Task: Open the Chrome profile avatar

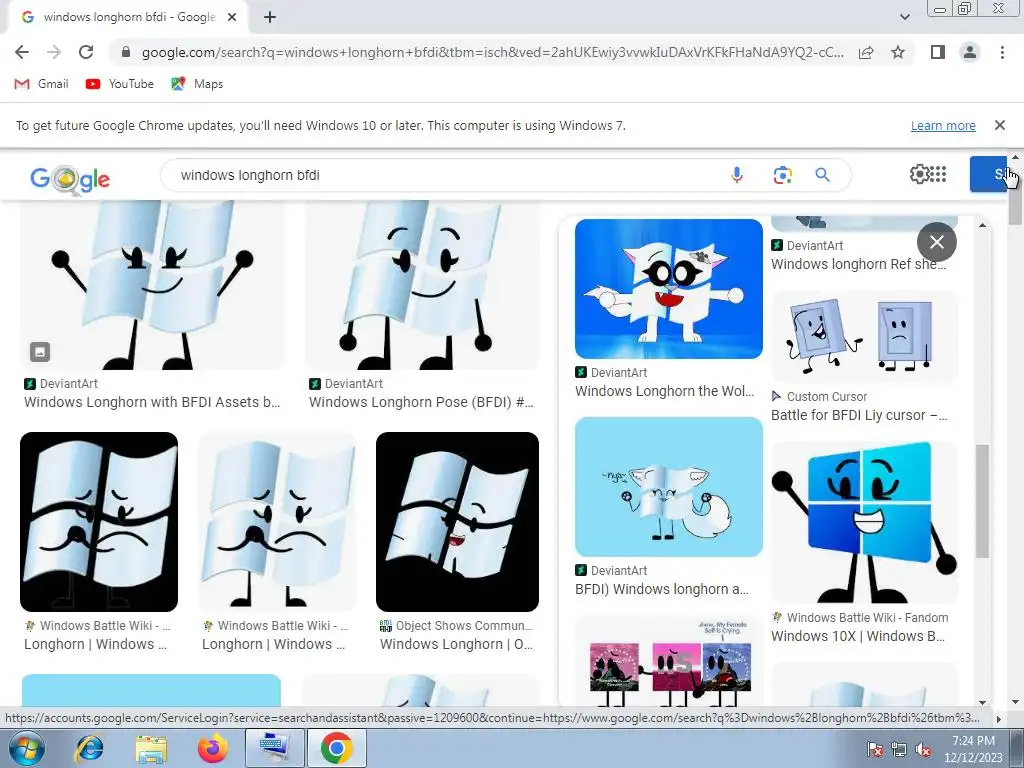Action: coord(970,52)
